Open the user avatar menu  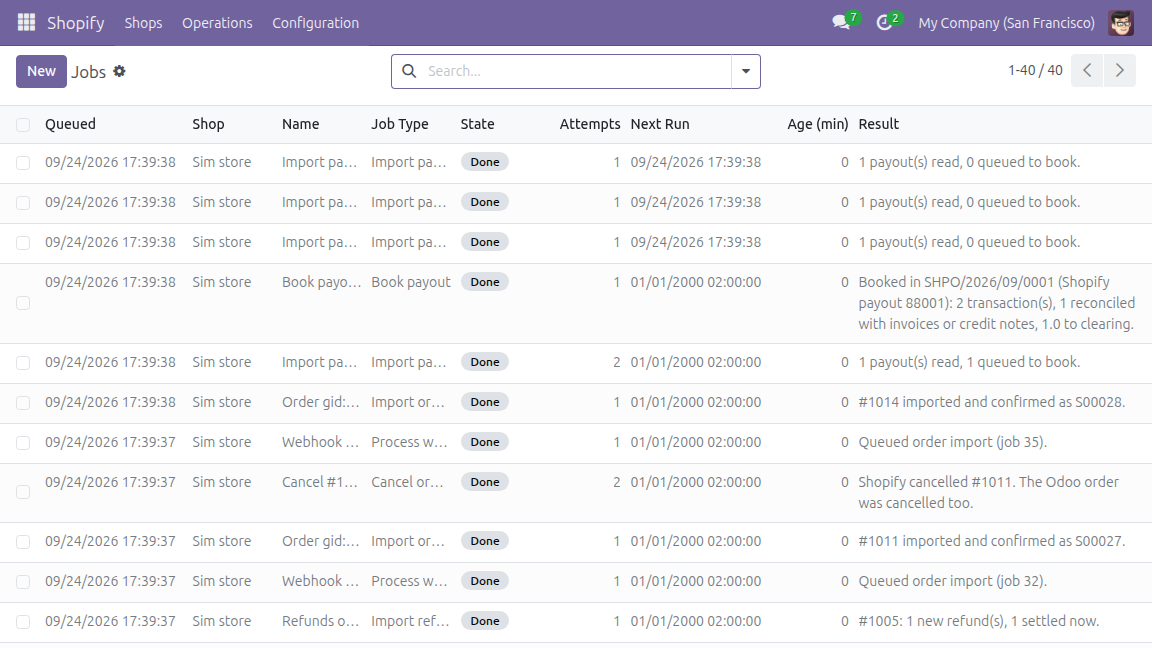pos(1121,23)
